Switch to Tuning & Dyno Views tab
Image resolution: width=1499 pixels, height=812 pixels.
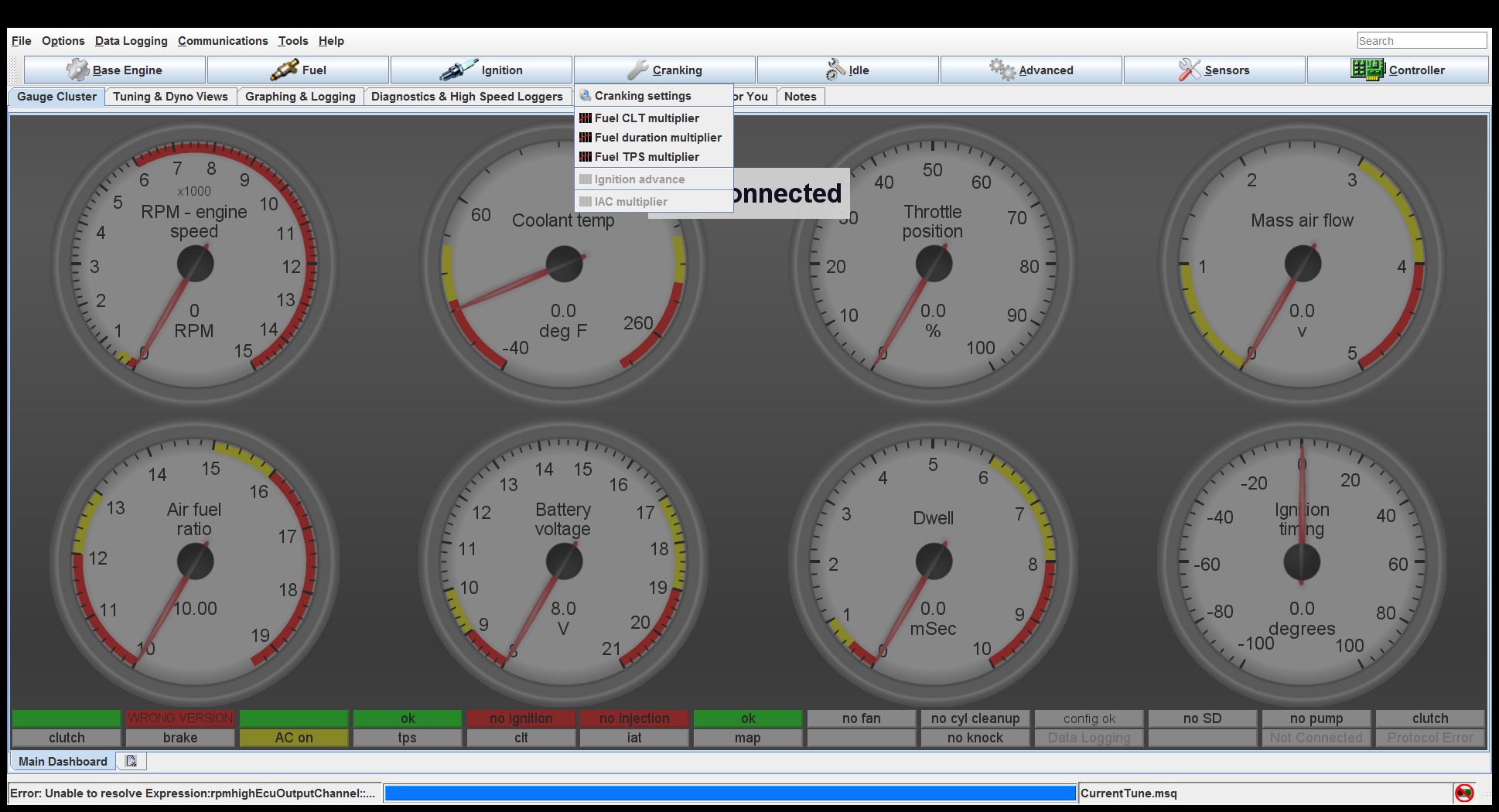click(x=170, y=97)
